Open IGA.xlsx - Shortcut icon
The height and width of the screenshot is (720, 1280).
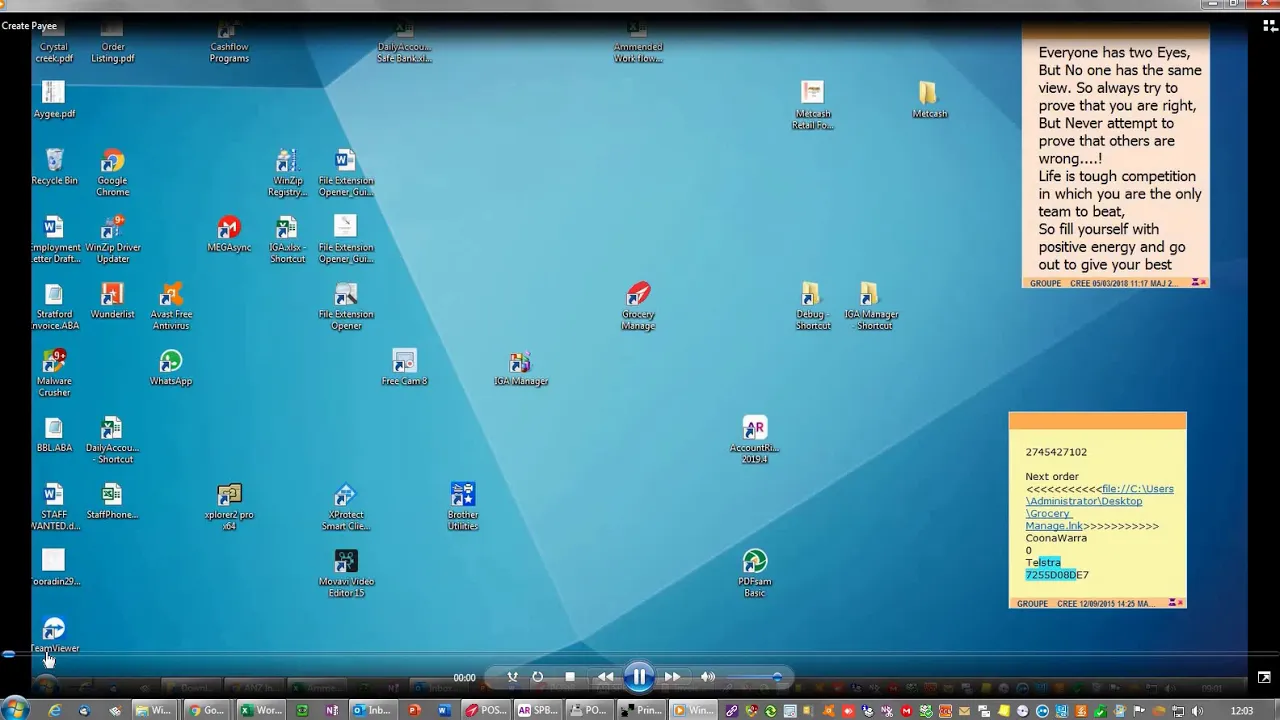pyautogui.click(x=287, y=240)
